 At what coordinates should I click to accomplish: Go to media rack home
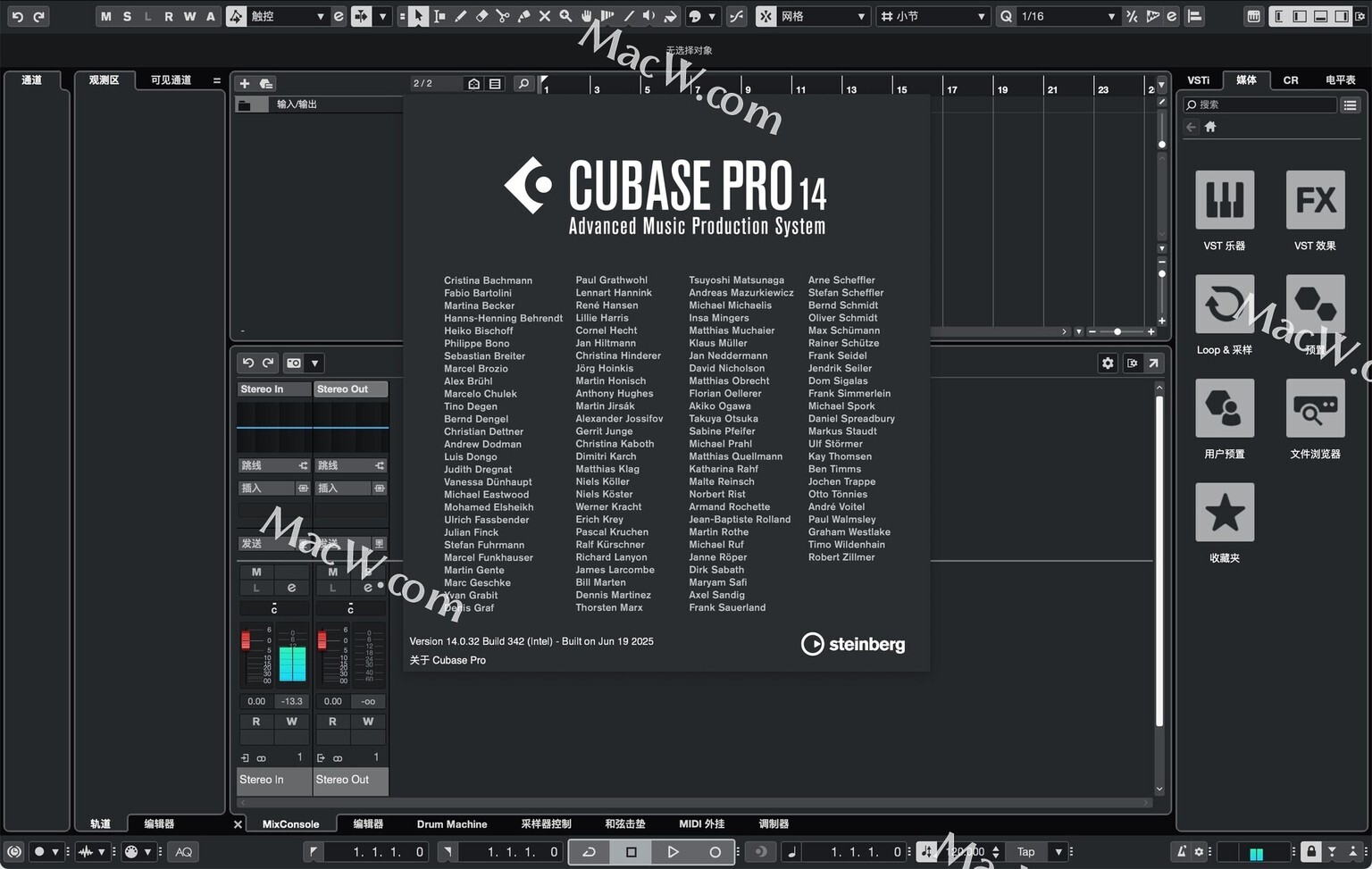[x=1210, y=127]
